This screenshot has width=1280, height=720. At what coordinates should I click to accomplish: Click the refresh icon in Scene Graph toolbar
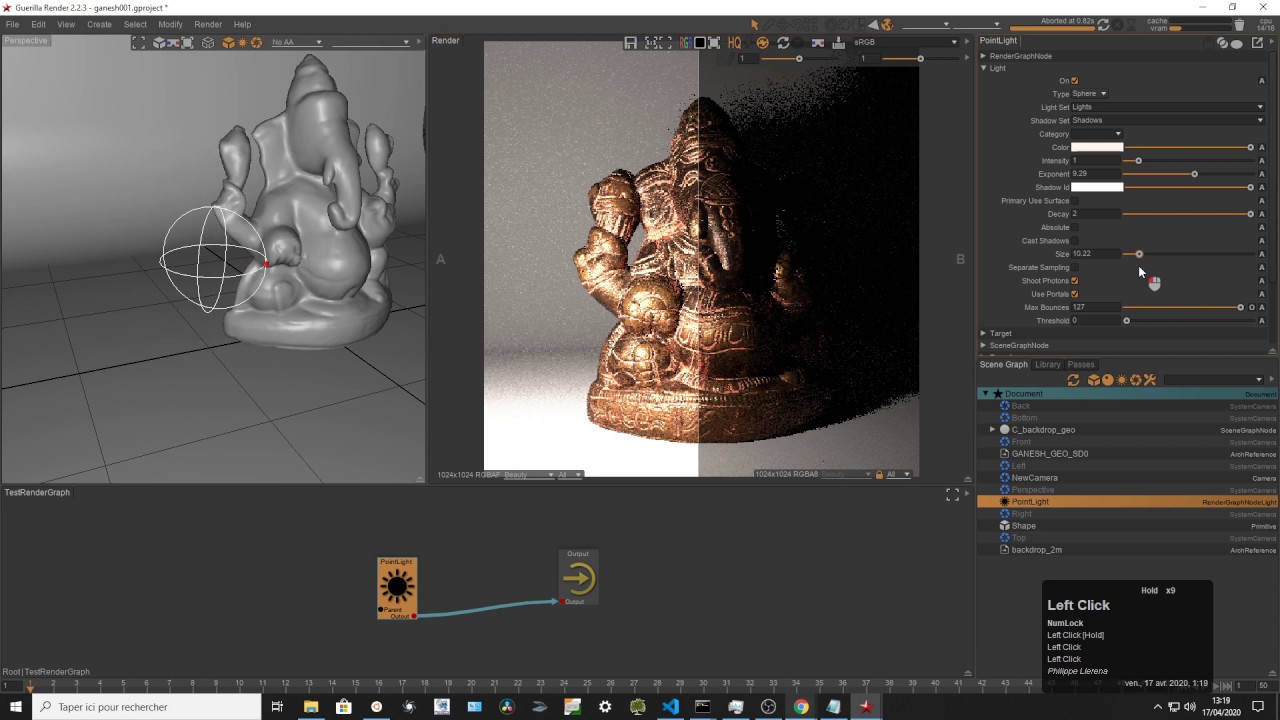pyautogui.click(x=1073, y=380)
